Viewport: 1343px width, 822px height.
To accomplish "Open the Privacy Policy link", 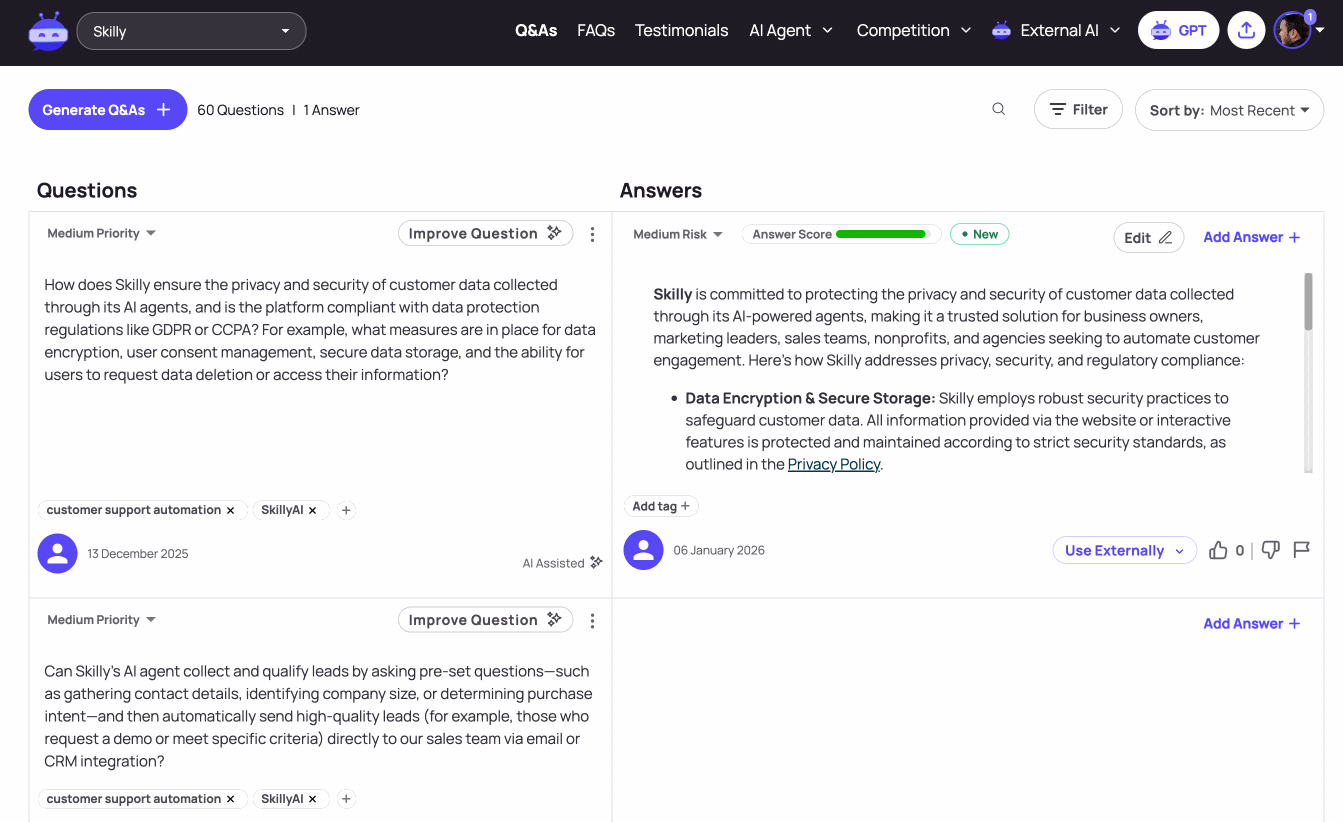I will [x=834, y=464].
